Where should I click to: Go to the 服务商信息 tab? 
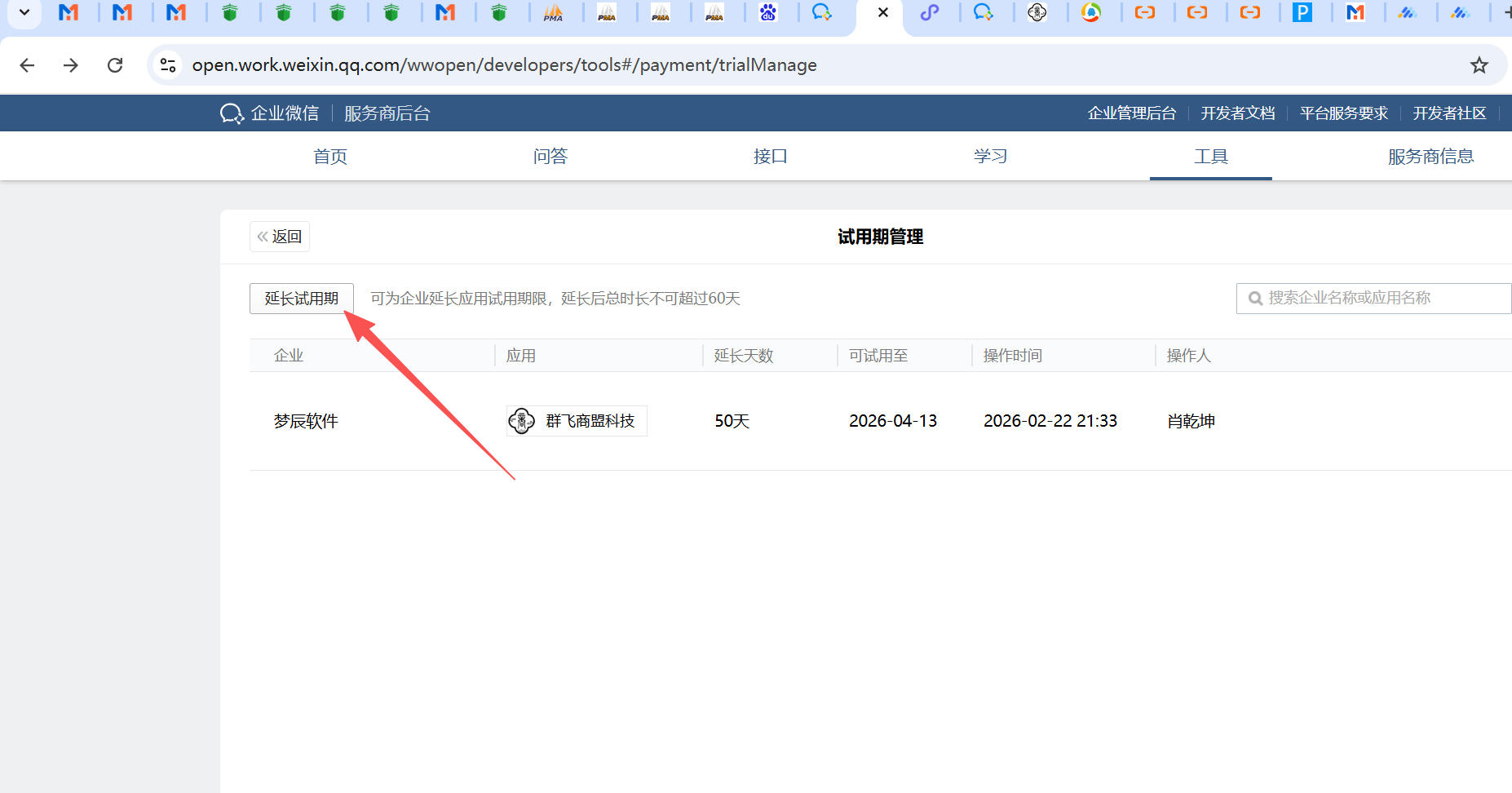pos(1430,157)
